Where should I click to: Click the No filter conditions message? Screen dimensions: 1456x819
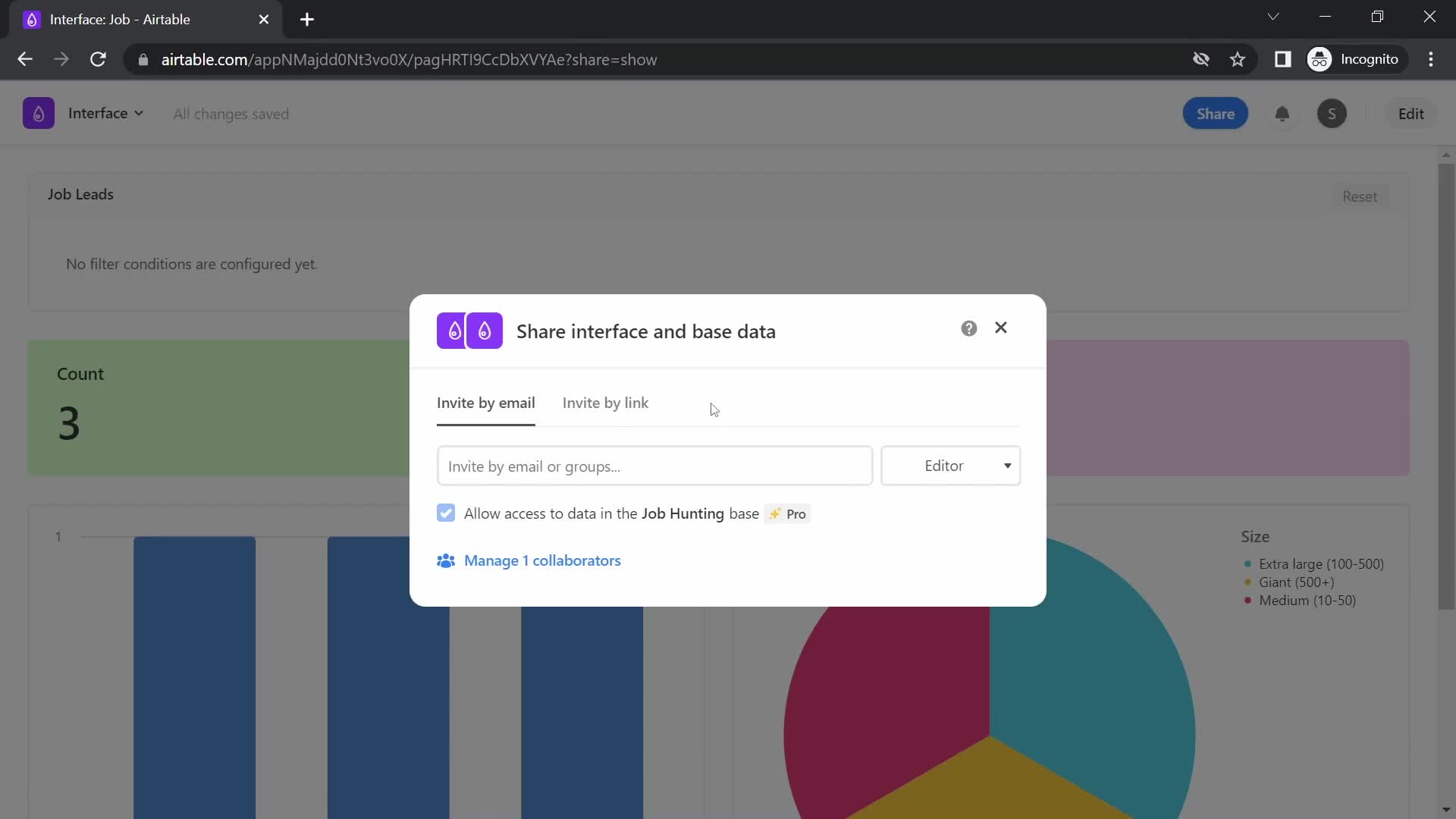click(x=192, y=264)
